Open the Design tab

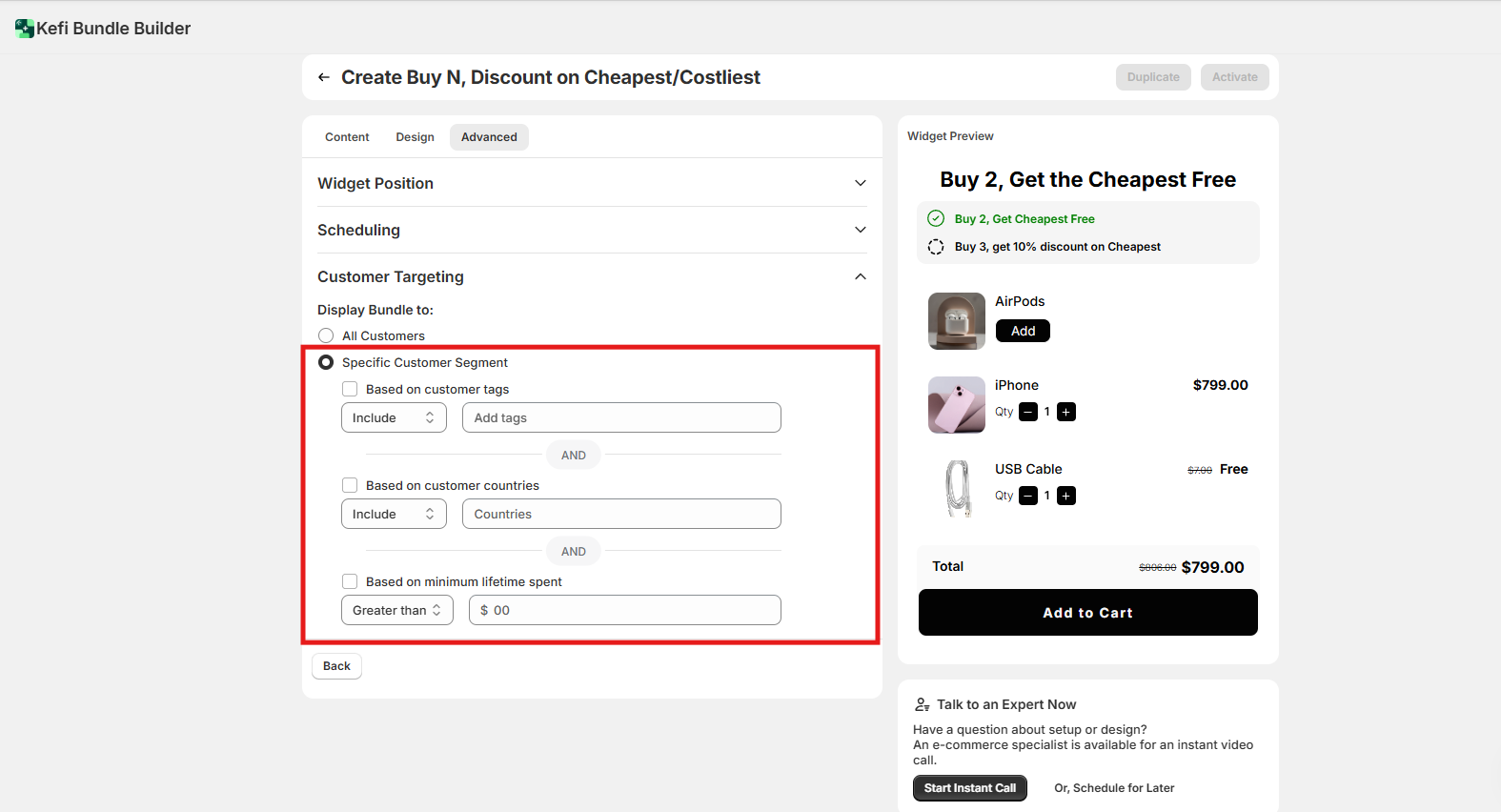[x=415, y=137]
